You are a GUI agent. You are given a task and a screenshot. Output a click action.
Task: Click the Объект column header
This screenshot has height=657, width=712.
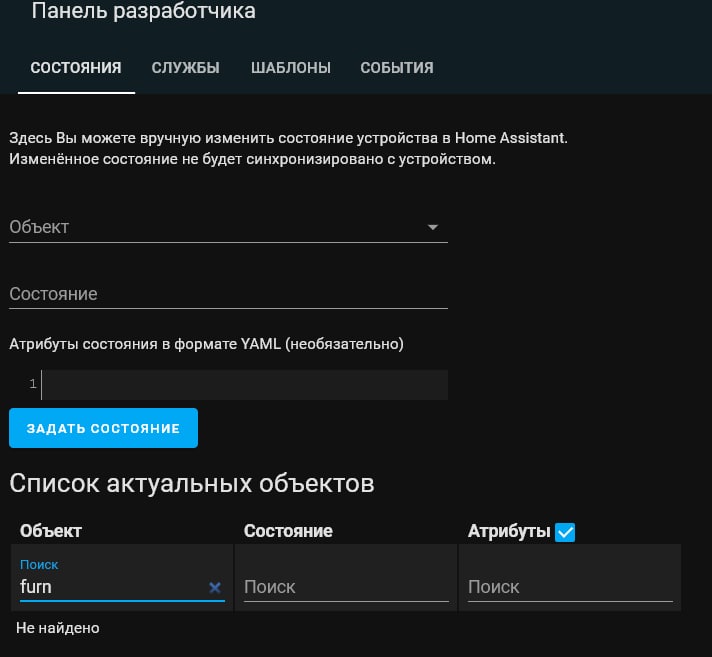click(x=51, y=531)
